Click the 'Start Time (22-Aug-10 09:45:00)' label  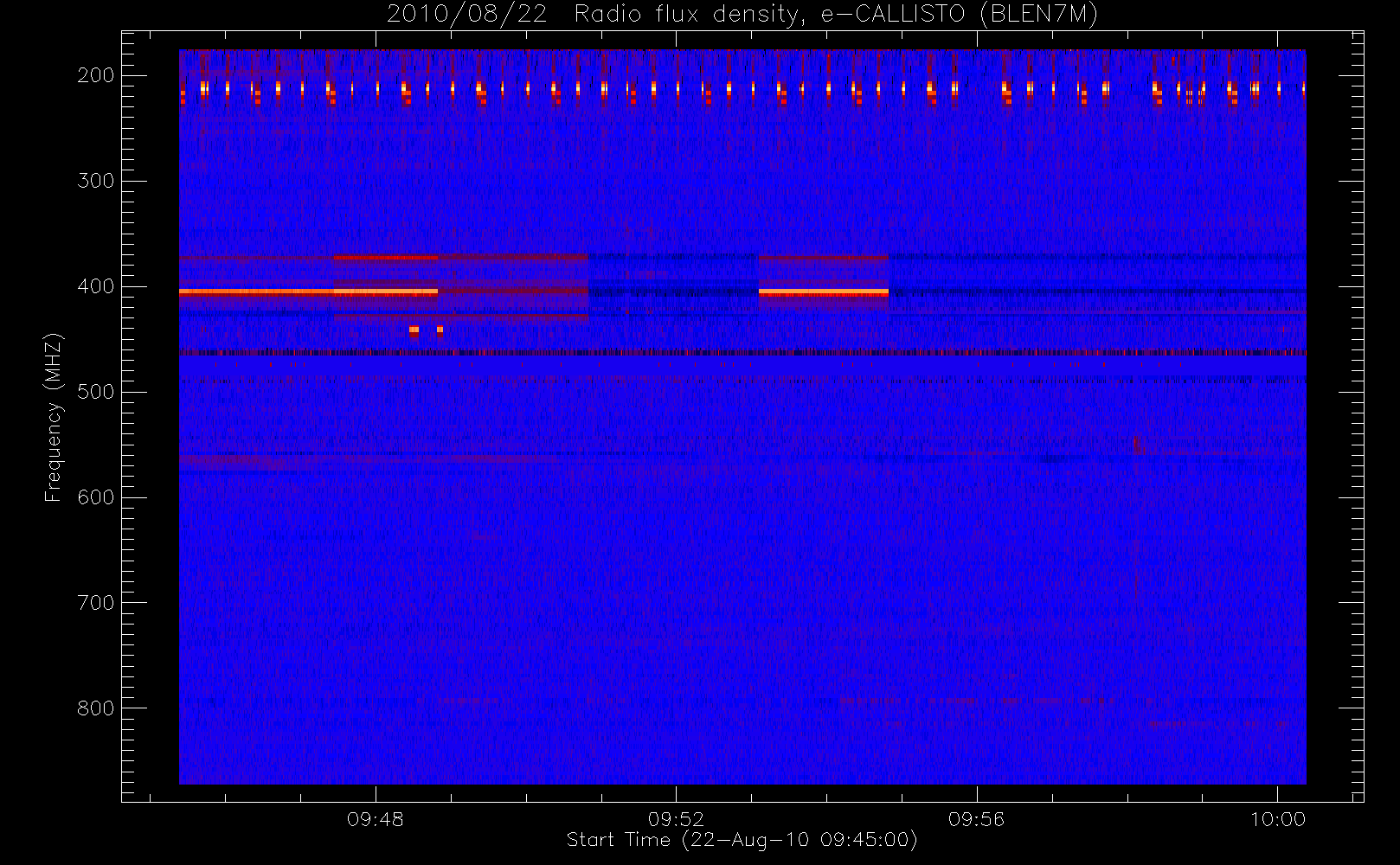[x=742, y=840]
